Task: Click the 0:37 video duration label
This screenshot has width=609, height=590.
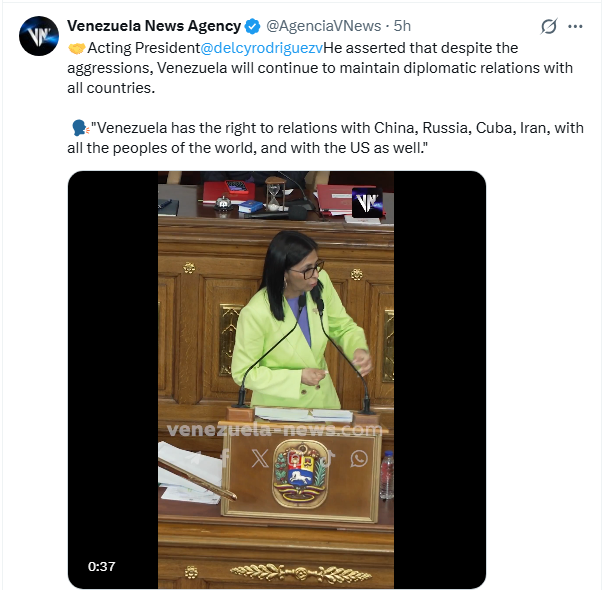Action: [101, 566]
